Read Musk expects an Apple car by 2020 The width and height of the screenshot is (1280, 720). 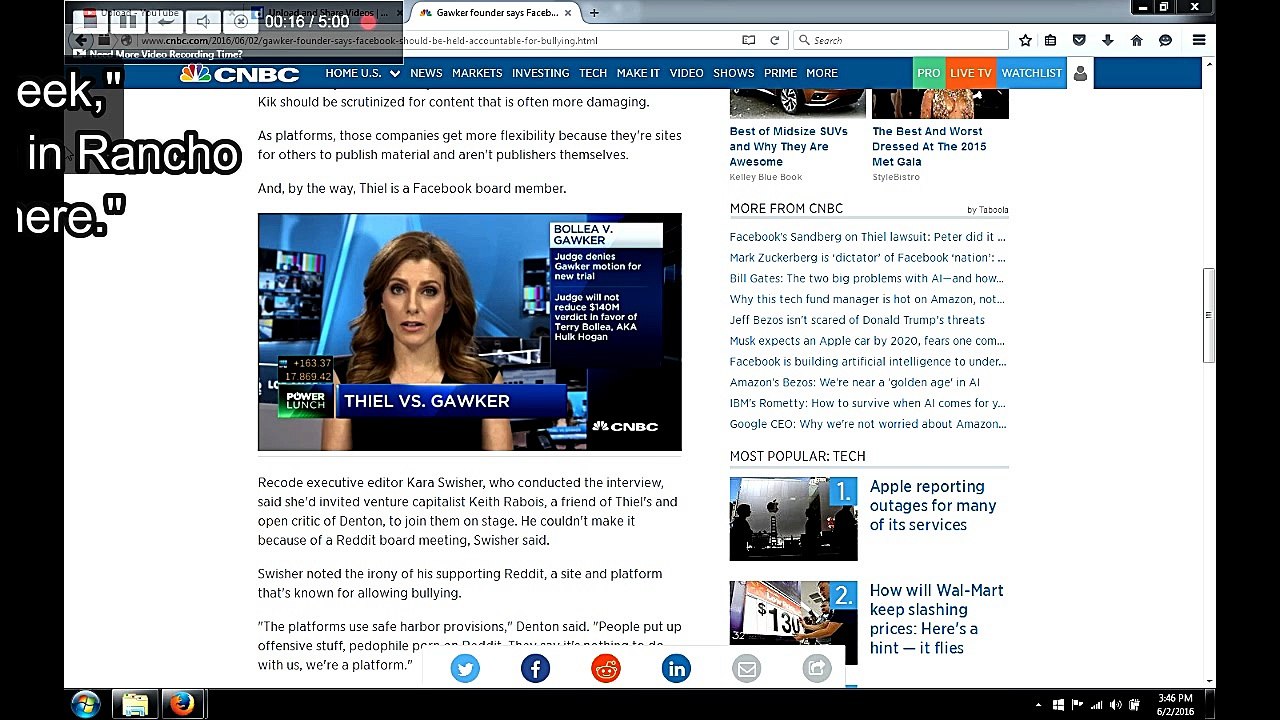point(868,341)
